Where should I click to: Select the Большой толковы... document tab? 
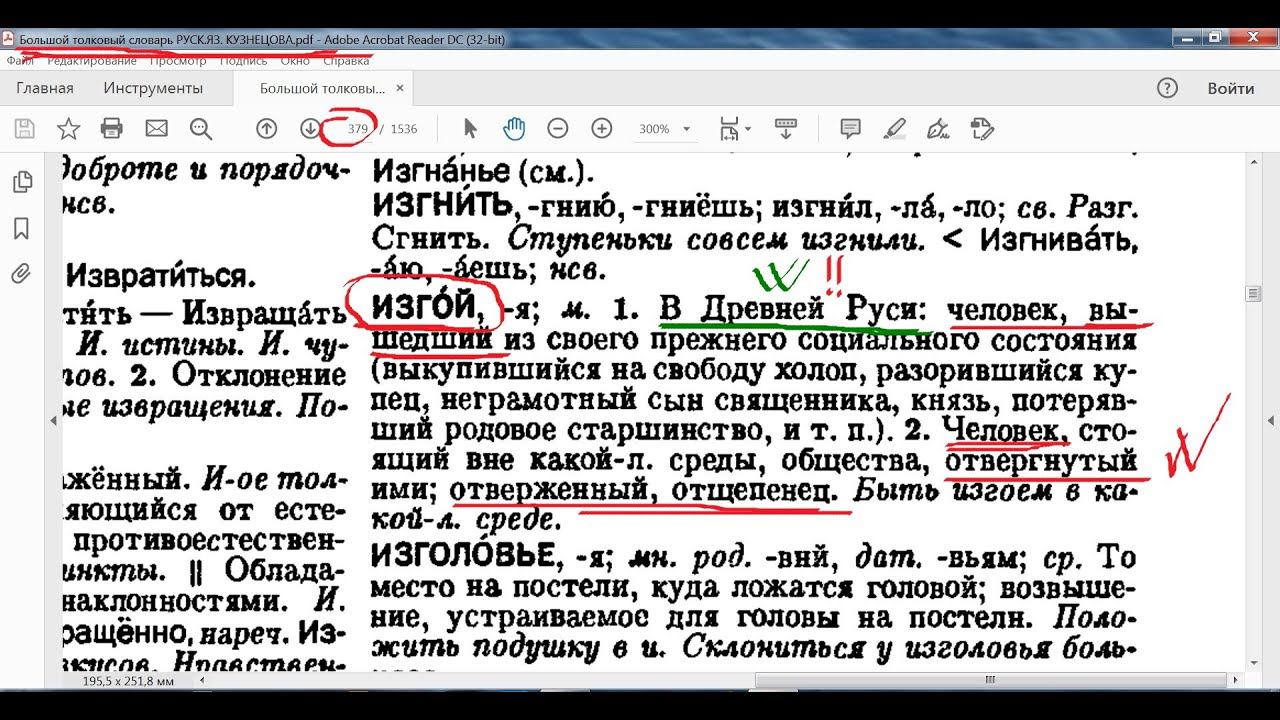(x=323, y=88)
